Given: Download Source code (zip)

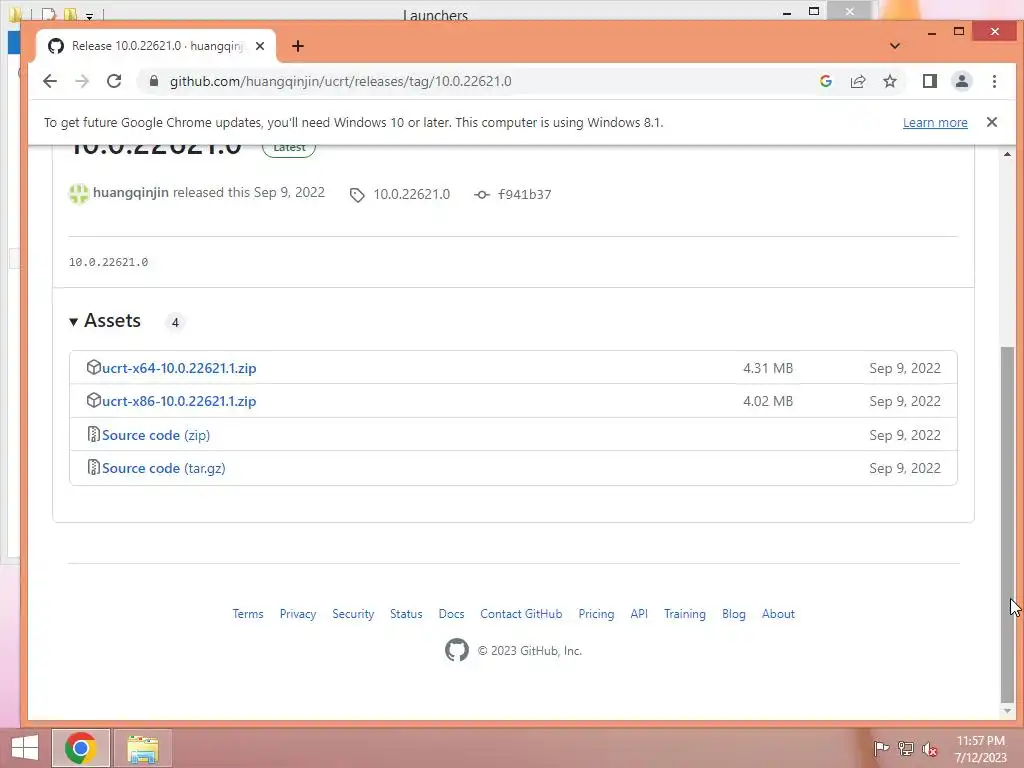Looking at the screenshot, I should [155, 435].
